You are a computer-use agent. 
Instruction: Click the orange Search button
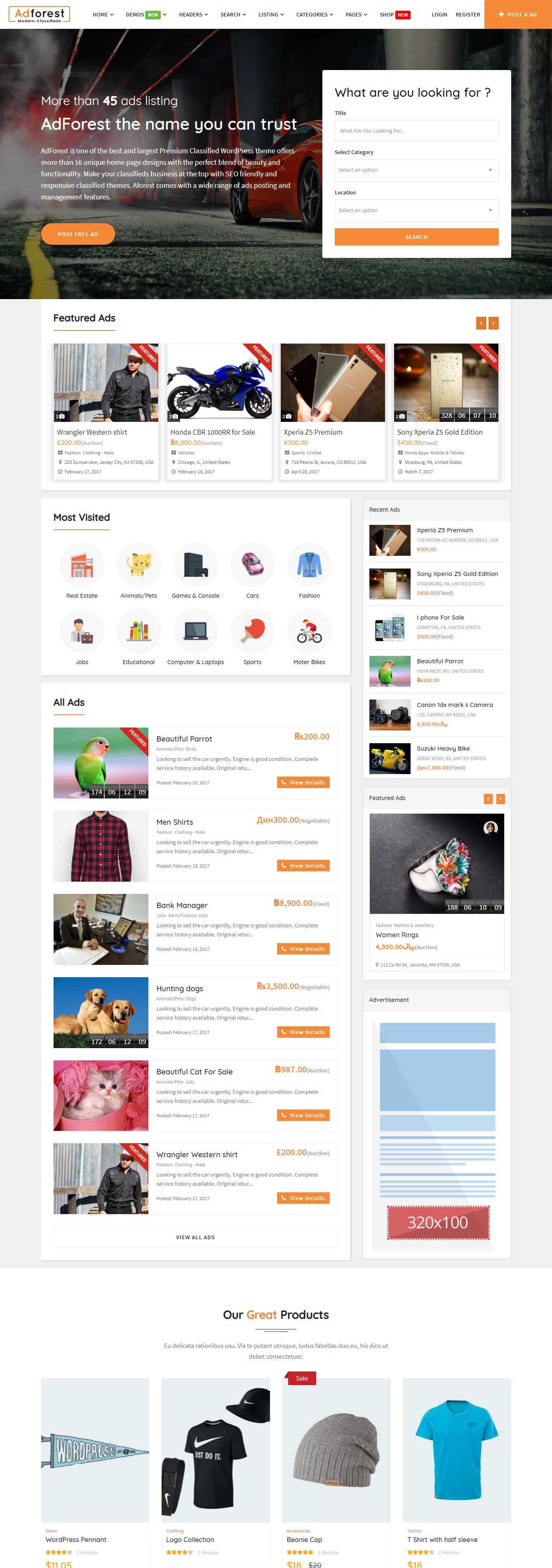click(416, 237)
